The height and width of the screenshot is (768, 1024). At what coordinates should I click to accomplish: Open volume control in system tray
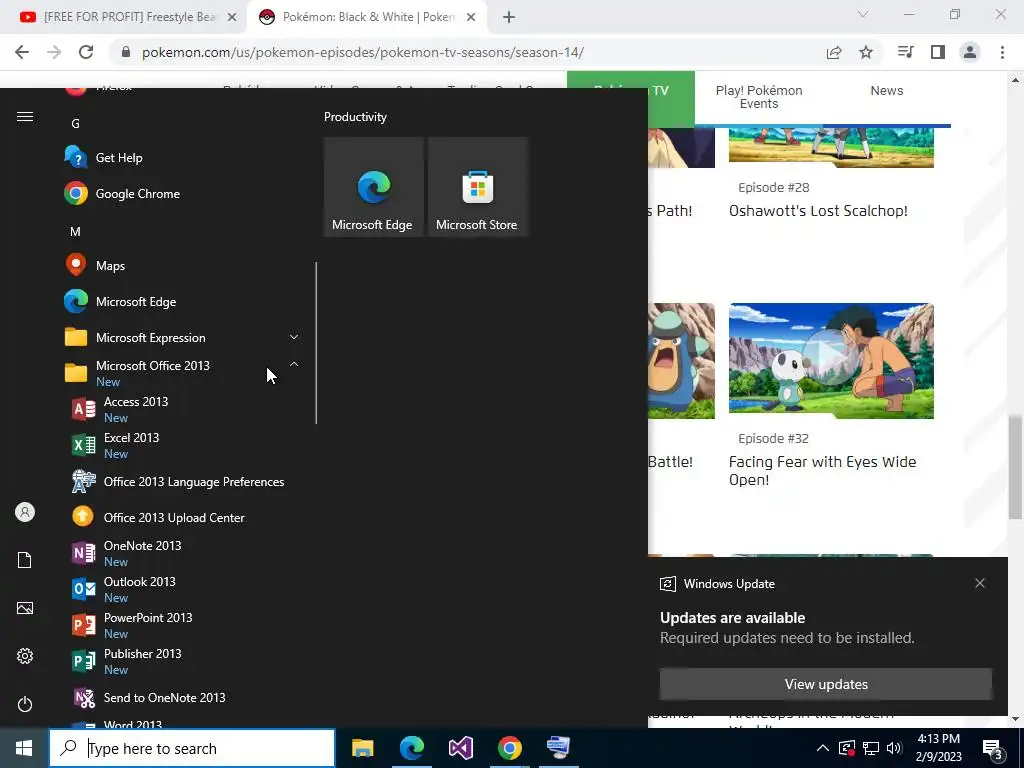[894, 748]
